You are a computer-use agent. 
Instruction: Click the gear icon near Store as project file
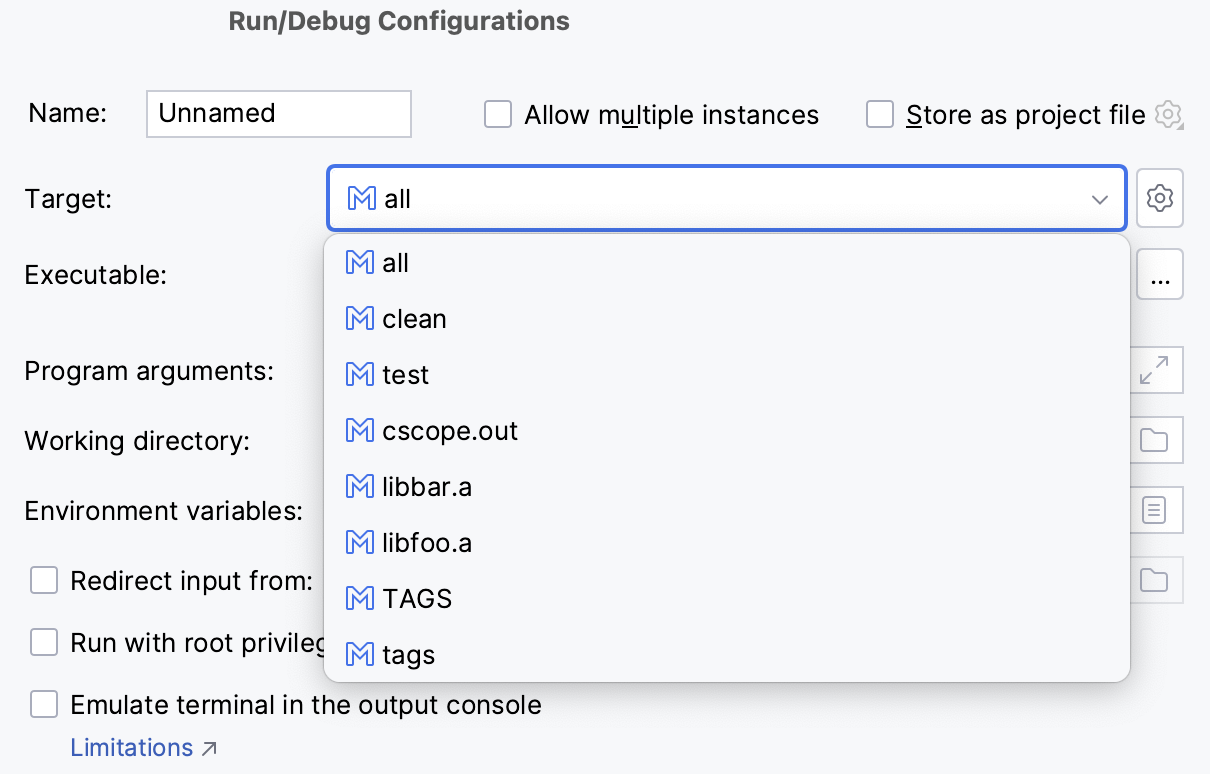click(1168, 114)
